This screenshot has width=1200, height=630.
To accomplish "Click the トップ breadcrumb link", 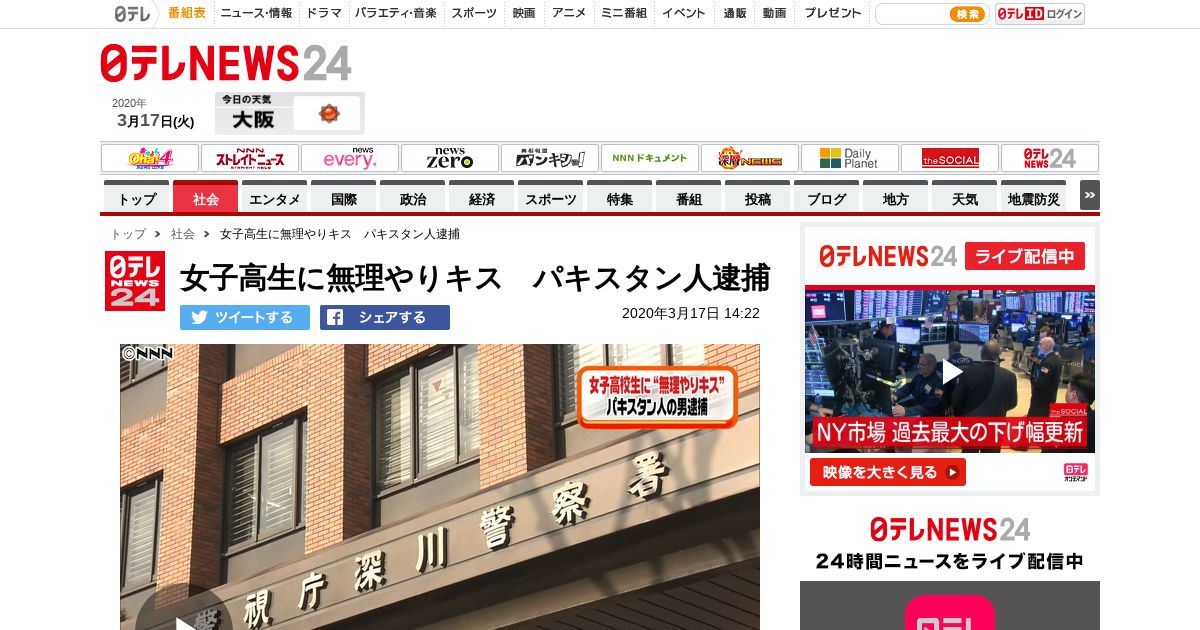I will point(128,234).
